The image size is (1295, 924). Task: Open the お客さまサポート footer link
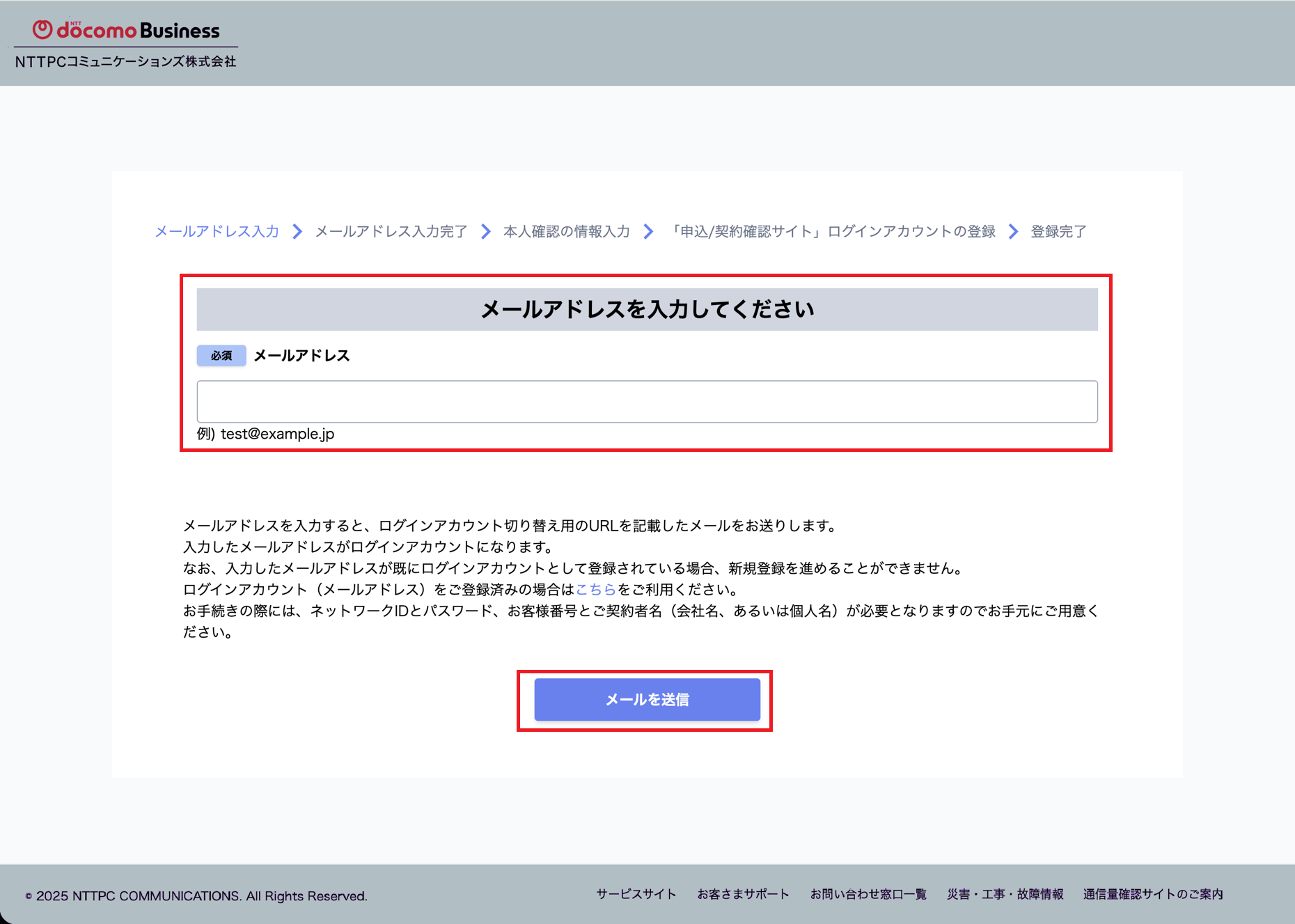pyautogui.click(x=743, y=894)
